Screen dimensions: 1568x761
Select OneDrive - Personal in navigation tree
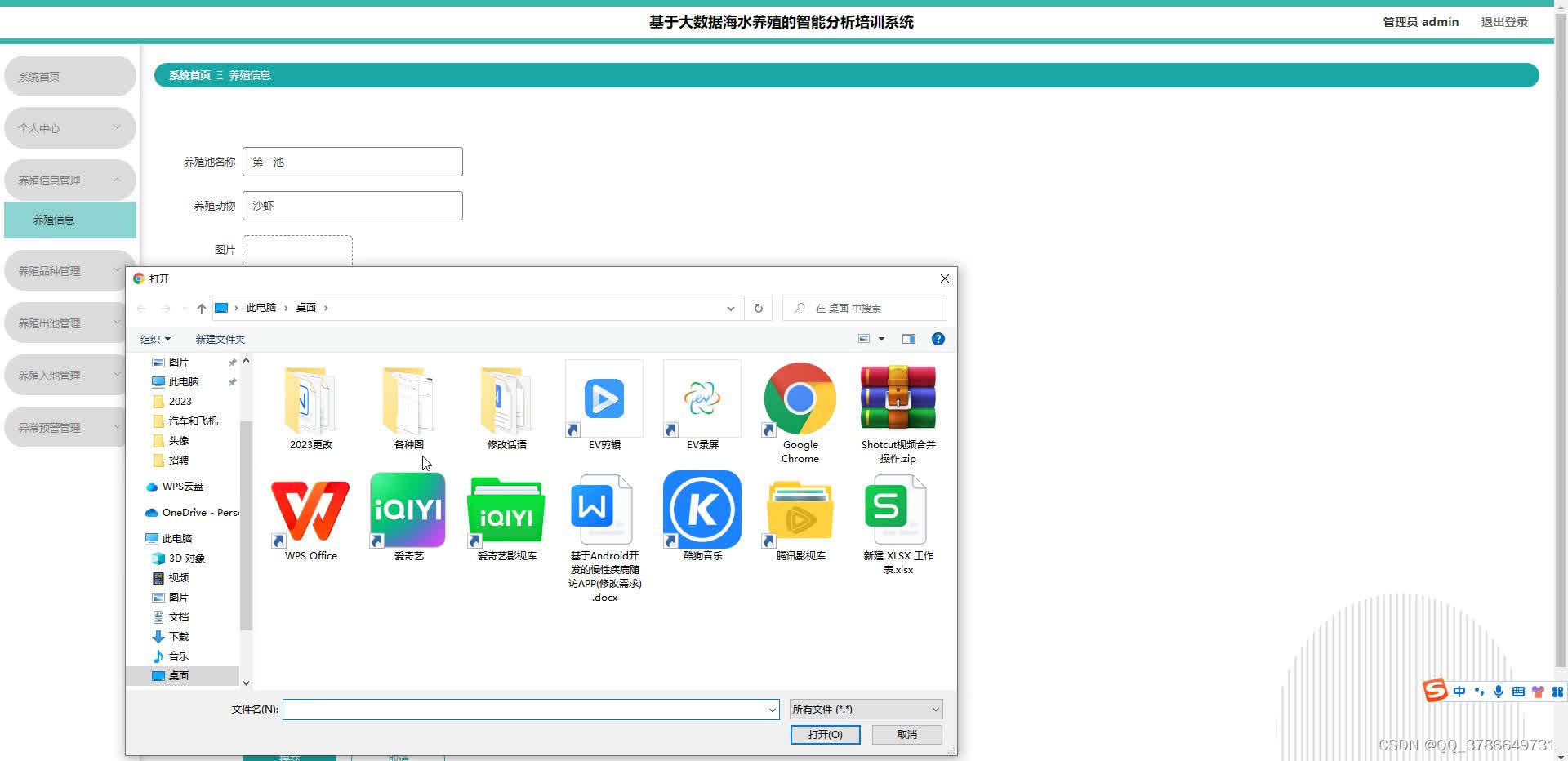(192, 512)
